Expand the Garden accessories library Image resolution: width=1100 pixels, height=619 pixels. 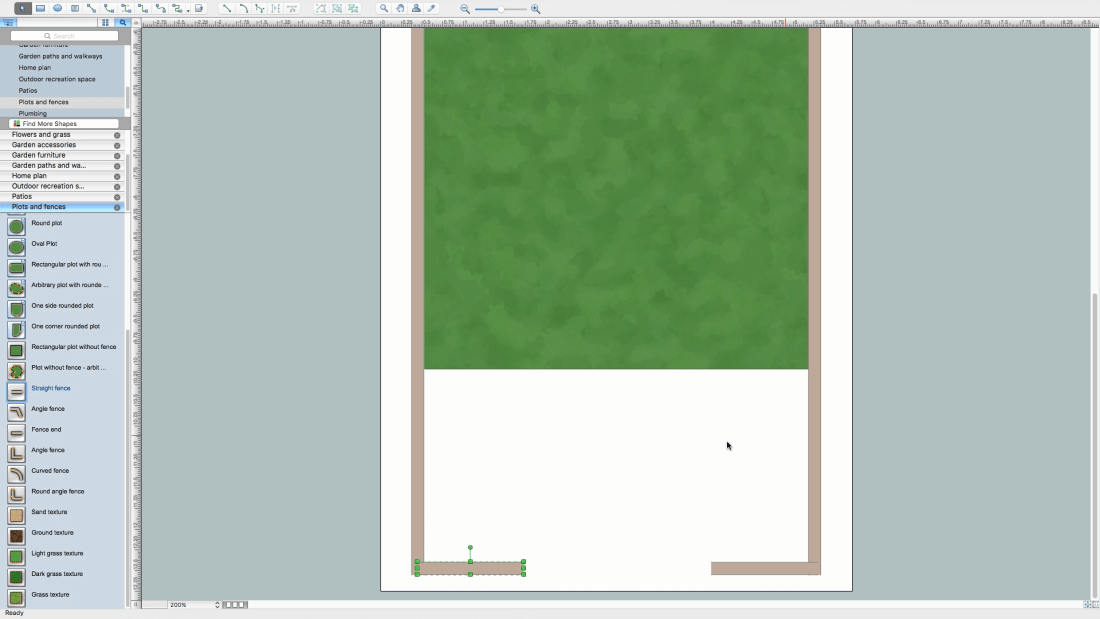click(x=43, y=145)
